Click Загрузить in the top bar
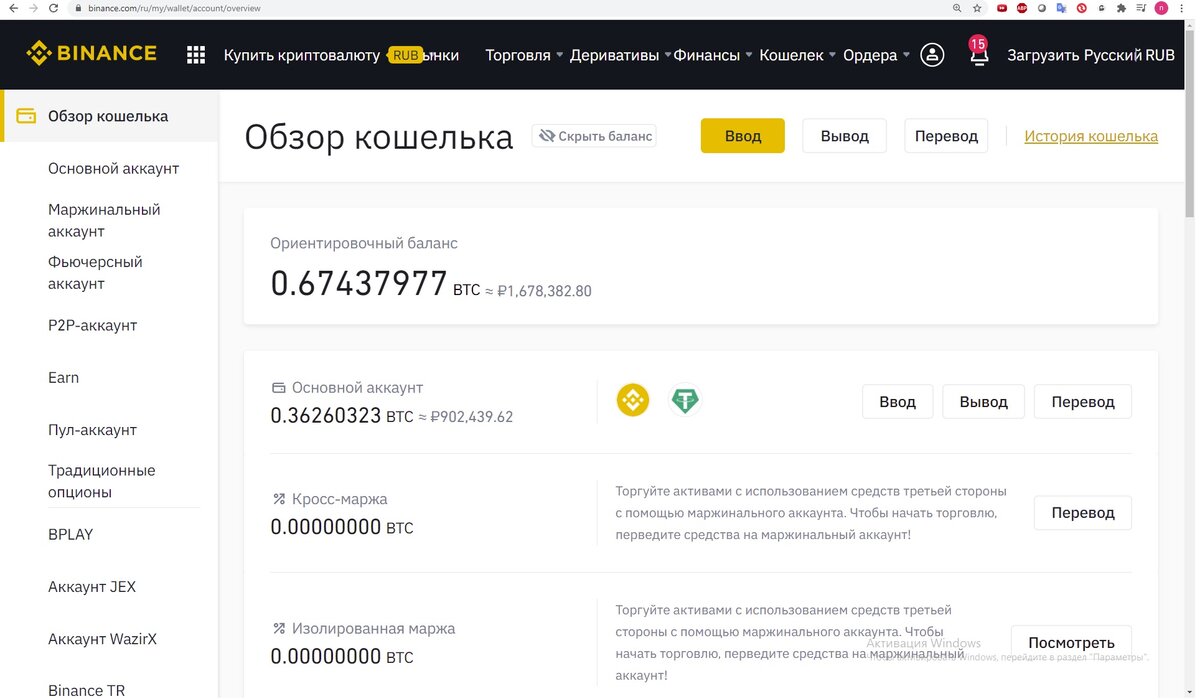Viewport: 1200px width, 699px height. click(1041, 55)
